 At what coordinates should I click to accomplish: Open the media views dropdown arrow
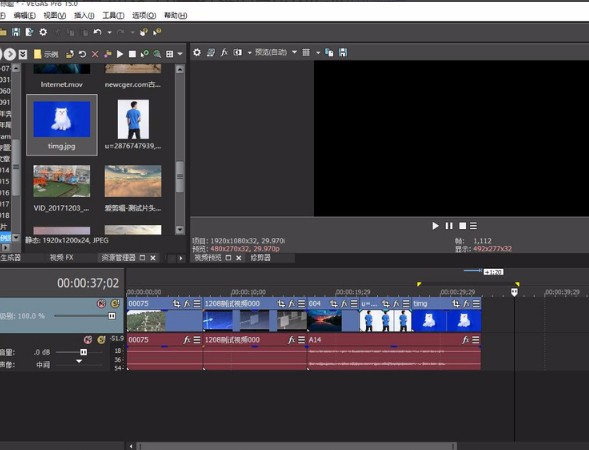tap(180, 54)
